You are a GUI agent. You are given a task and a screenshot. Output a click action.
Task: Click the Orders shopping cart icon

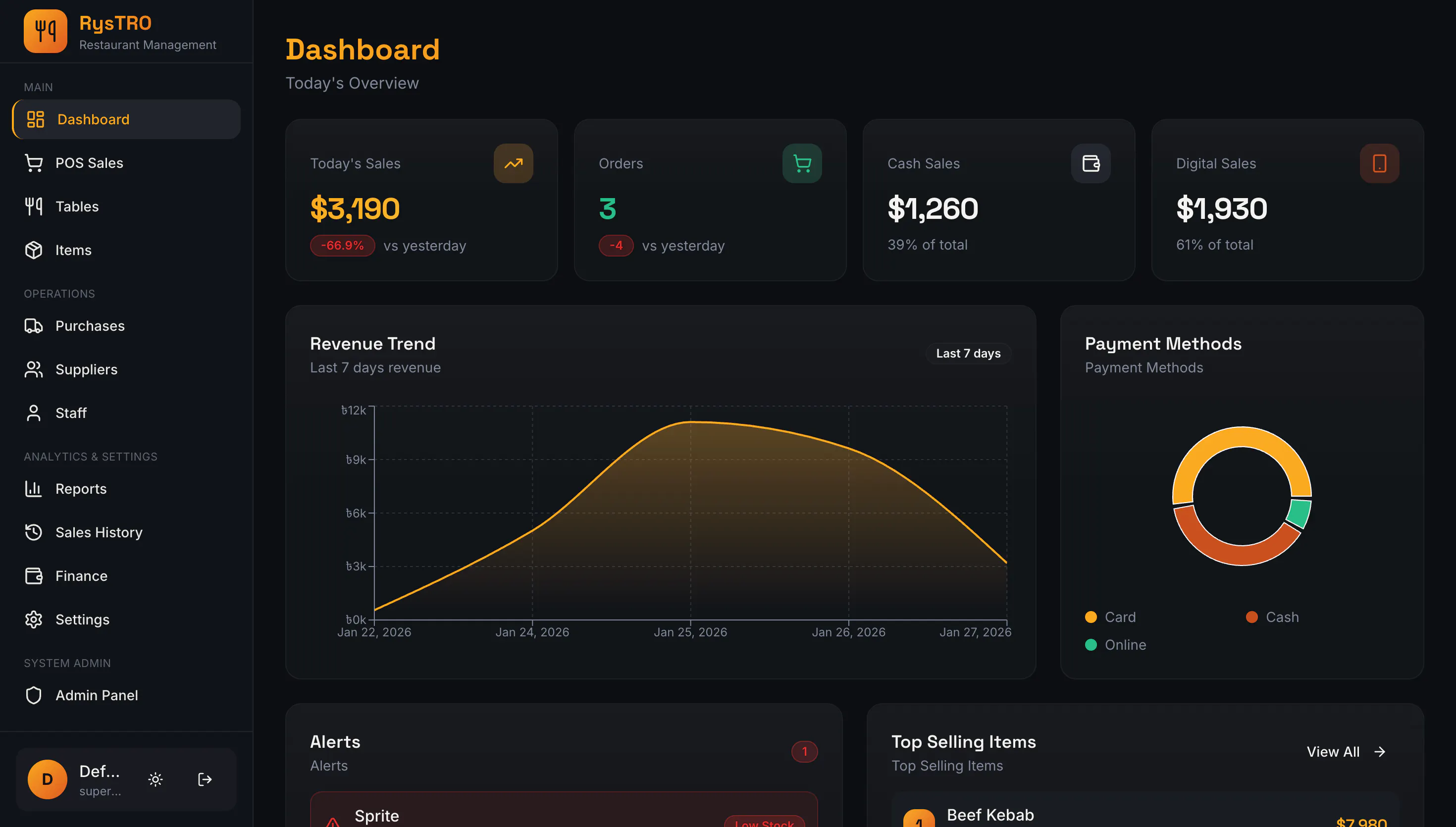(802, 163)
